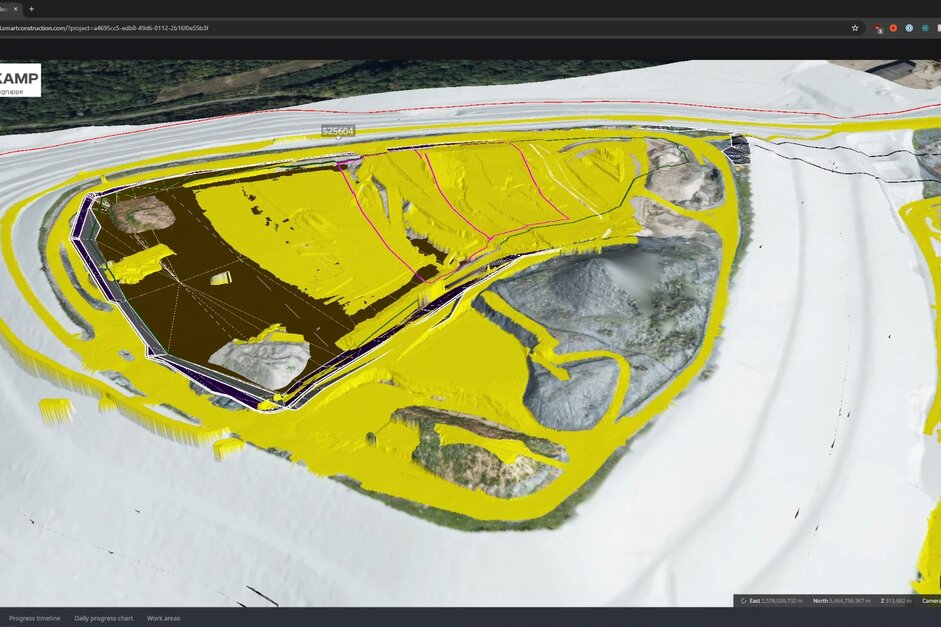This screenshot has width=941, height=627.
Task: Select the Work areas tab
Action: point(163,618)
